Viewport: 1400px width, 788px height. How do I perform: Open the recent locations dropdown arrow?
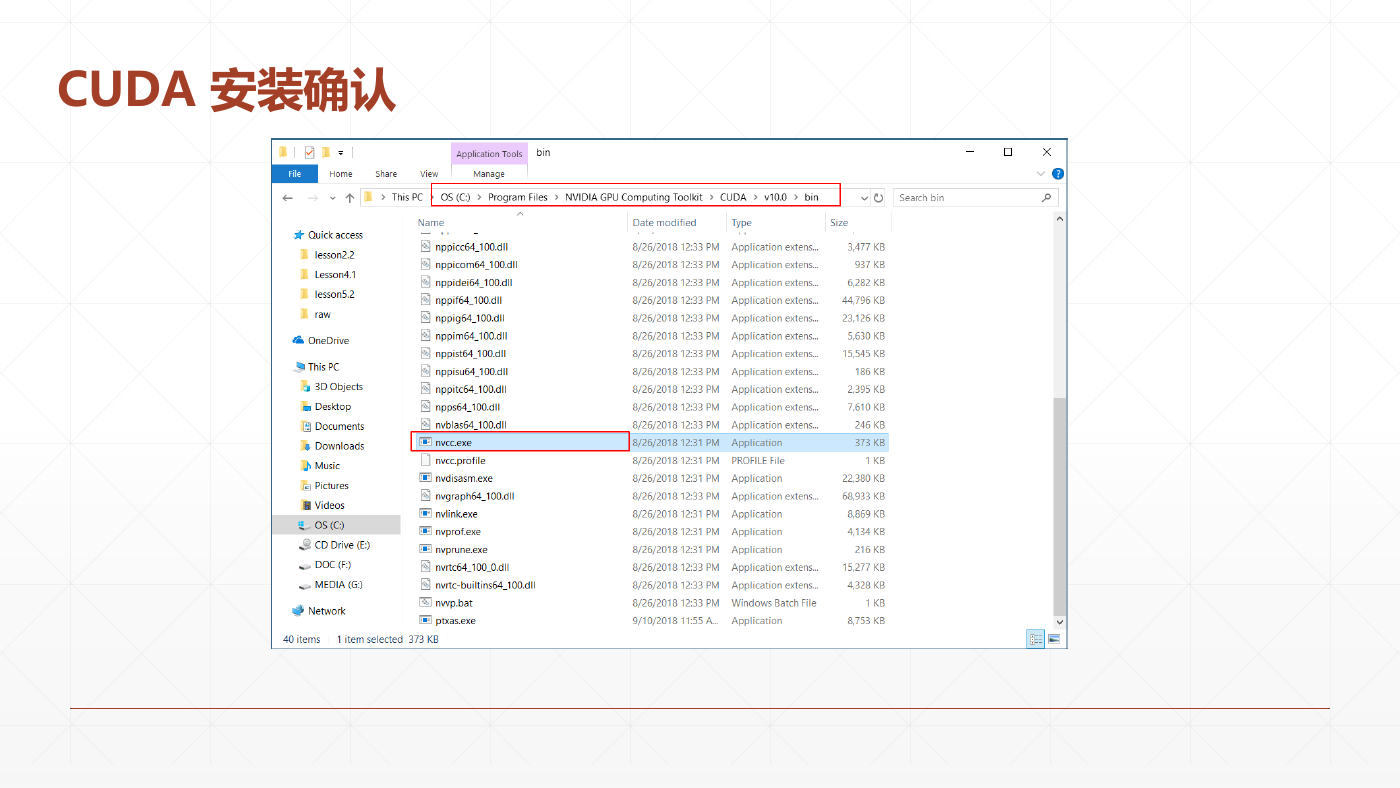[333, 198]
